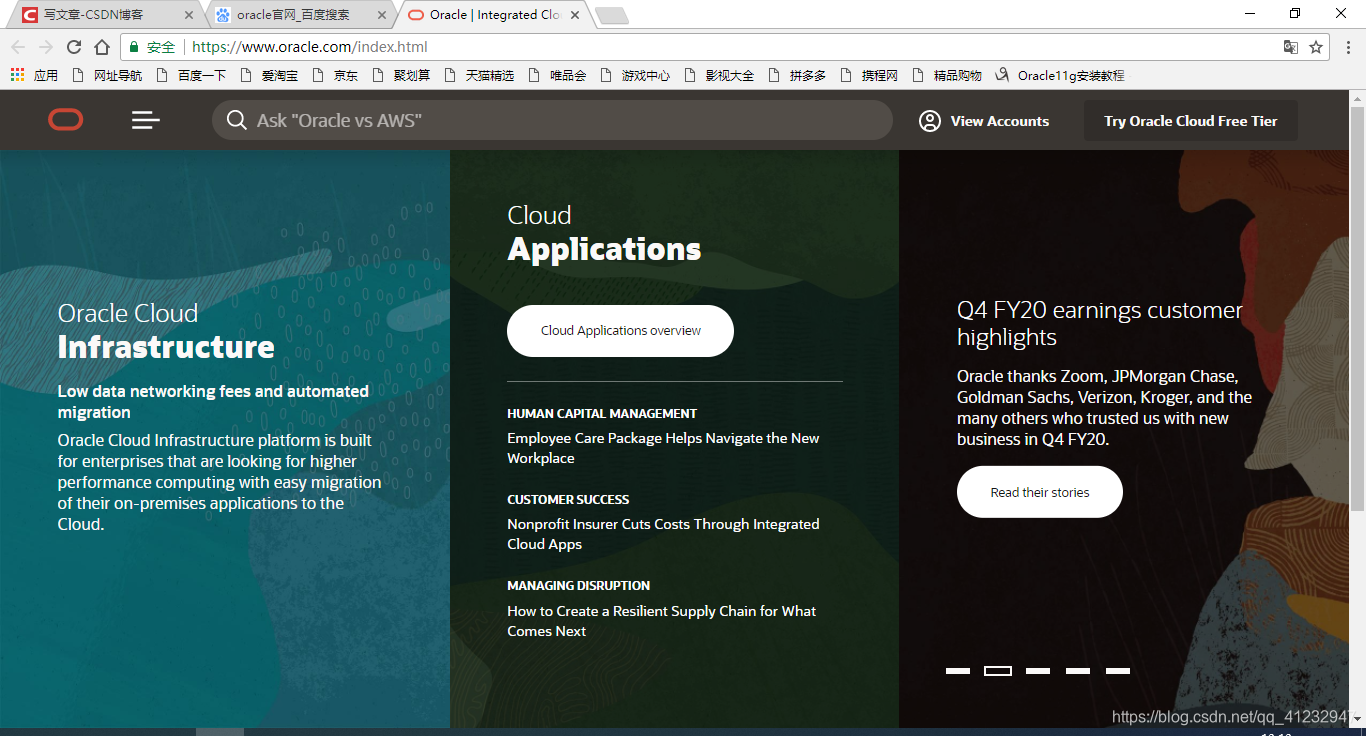Close the Oracle | Integrated Cloud tab
The height and width of the screenshot is (736, 1366).
(576, 15)
